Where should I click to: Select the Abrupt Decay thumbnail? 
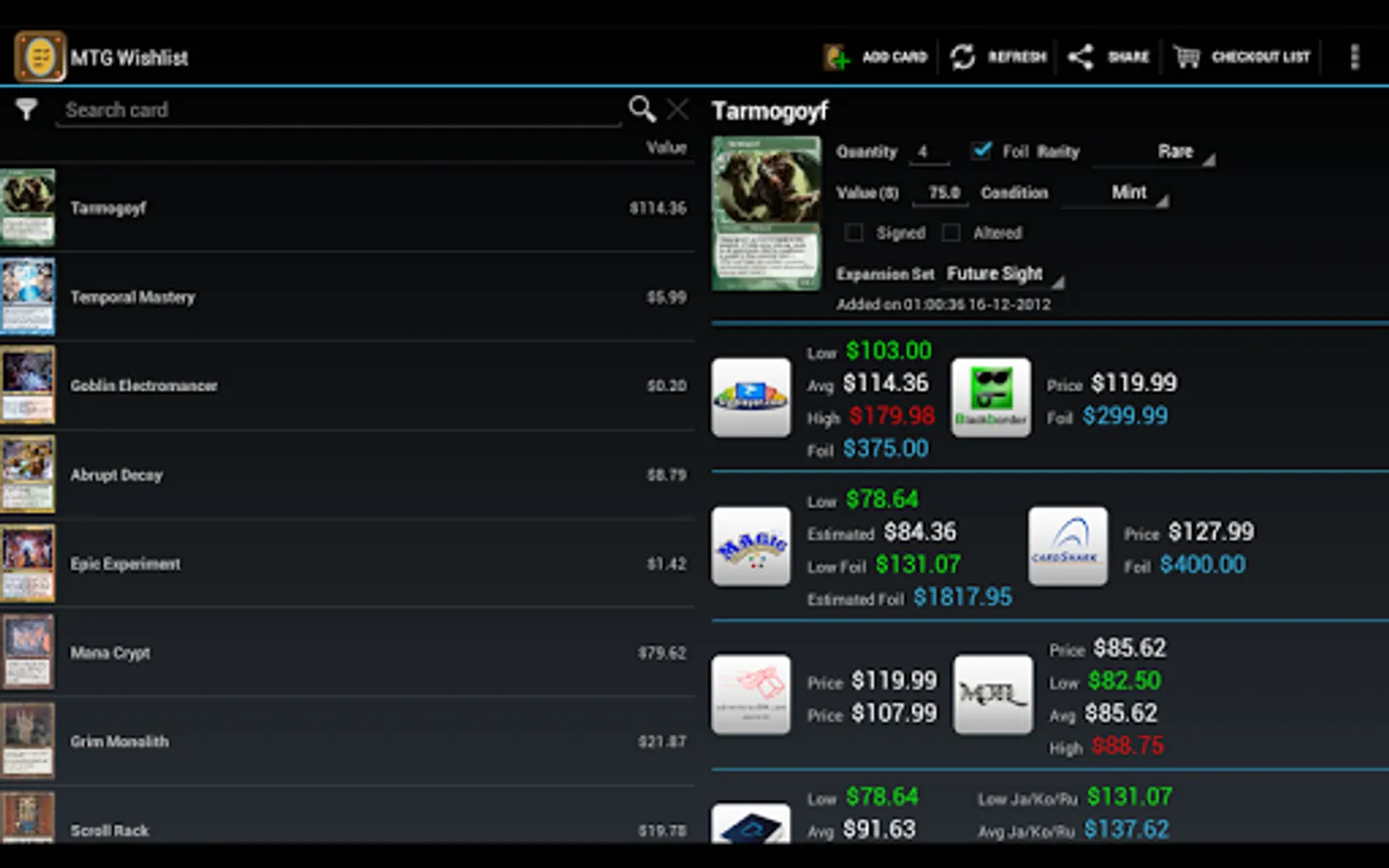pyautogui.click(x=28, y=474)
